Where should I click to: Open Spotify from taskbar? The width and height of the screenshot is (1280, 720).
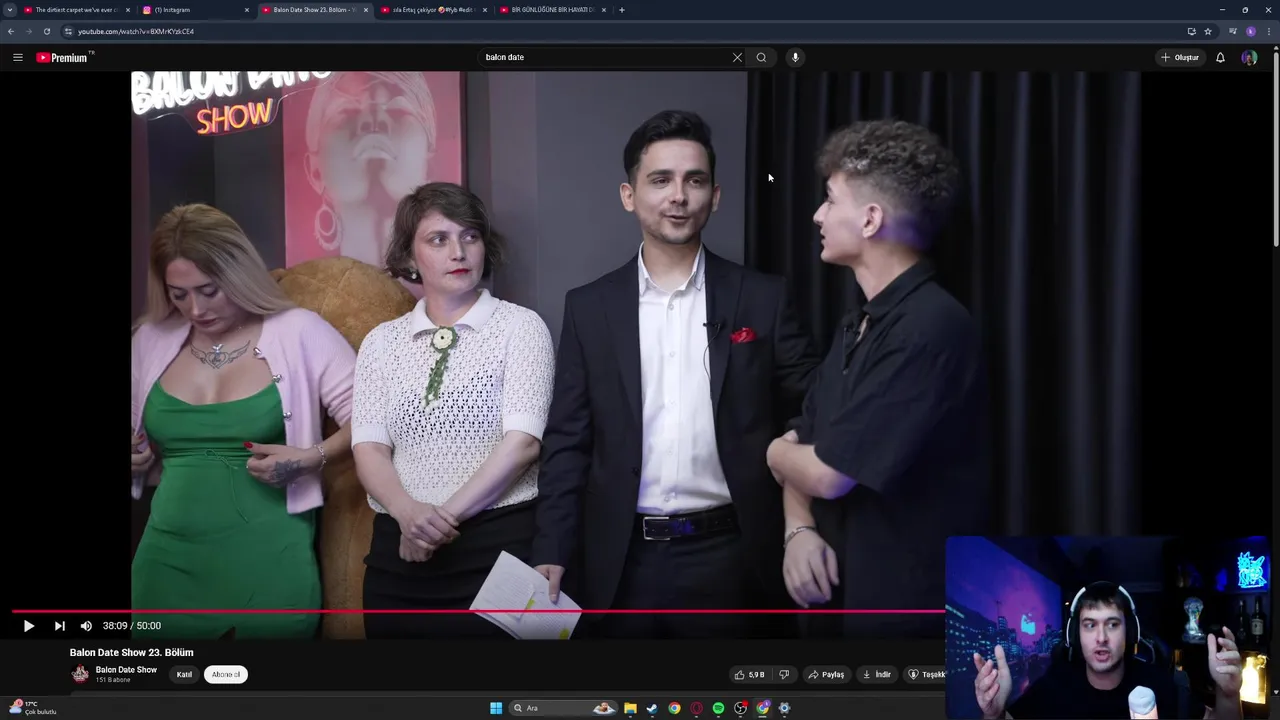pos(718,708)
